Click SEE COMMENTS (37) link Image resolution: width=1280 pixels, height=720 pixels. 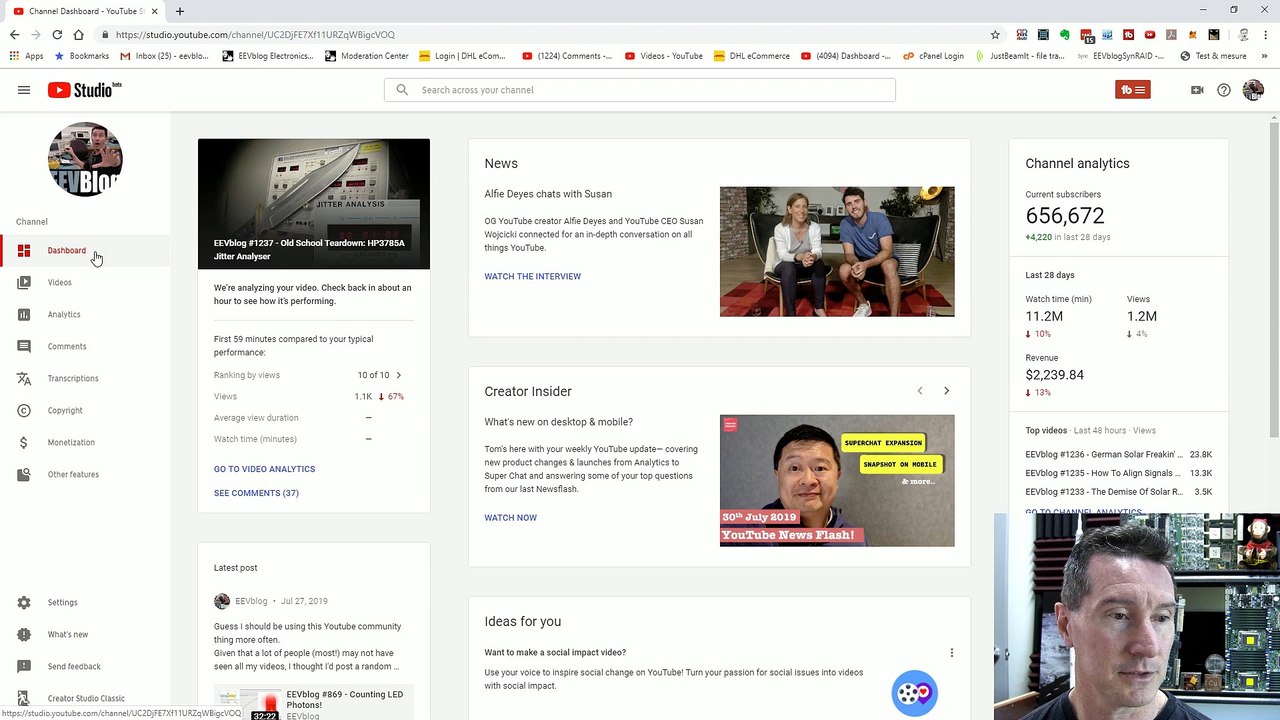(256, 493)
